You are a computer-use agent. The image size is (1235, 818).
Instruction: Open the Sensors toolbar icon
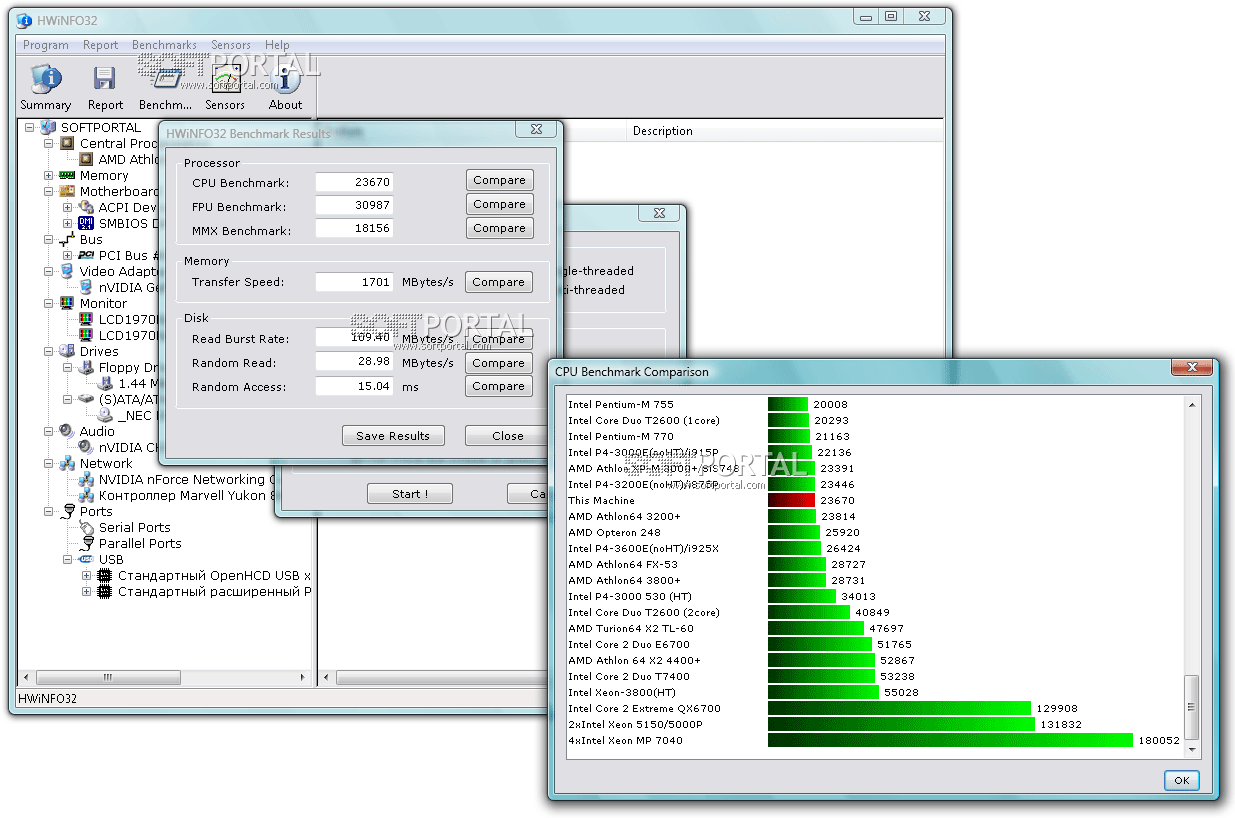(x=225, y=80)
